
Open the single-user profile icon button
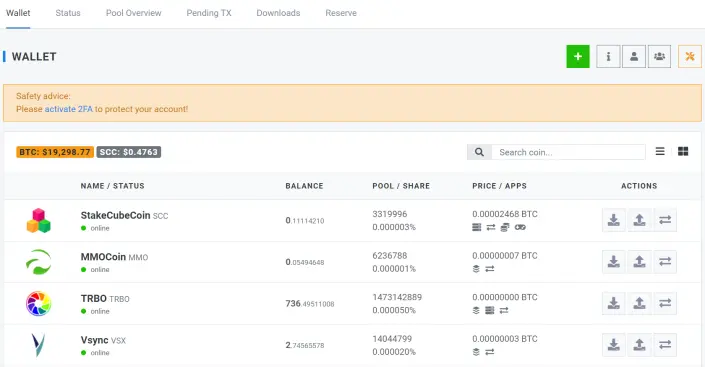[x=634, y=57]
